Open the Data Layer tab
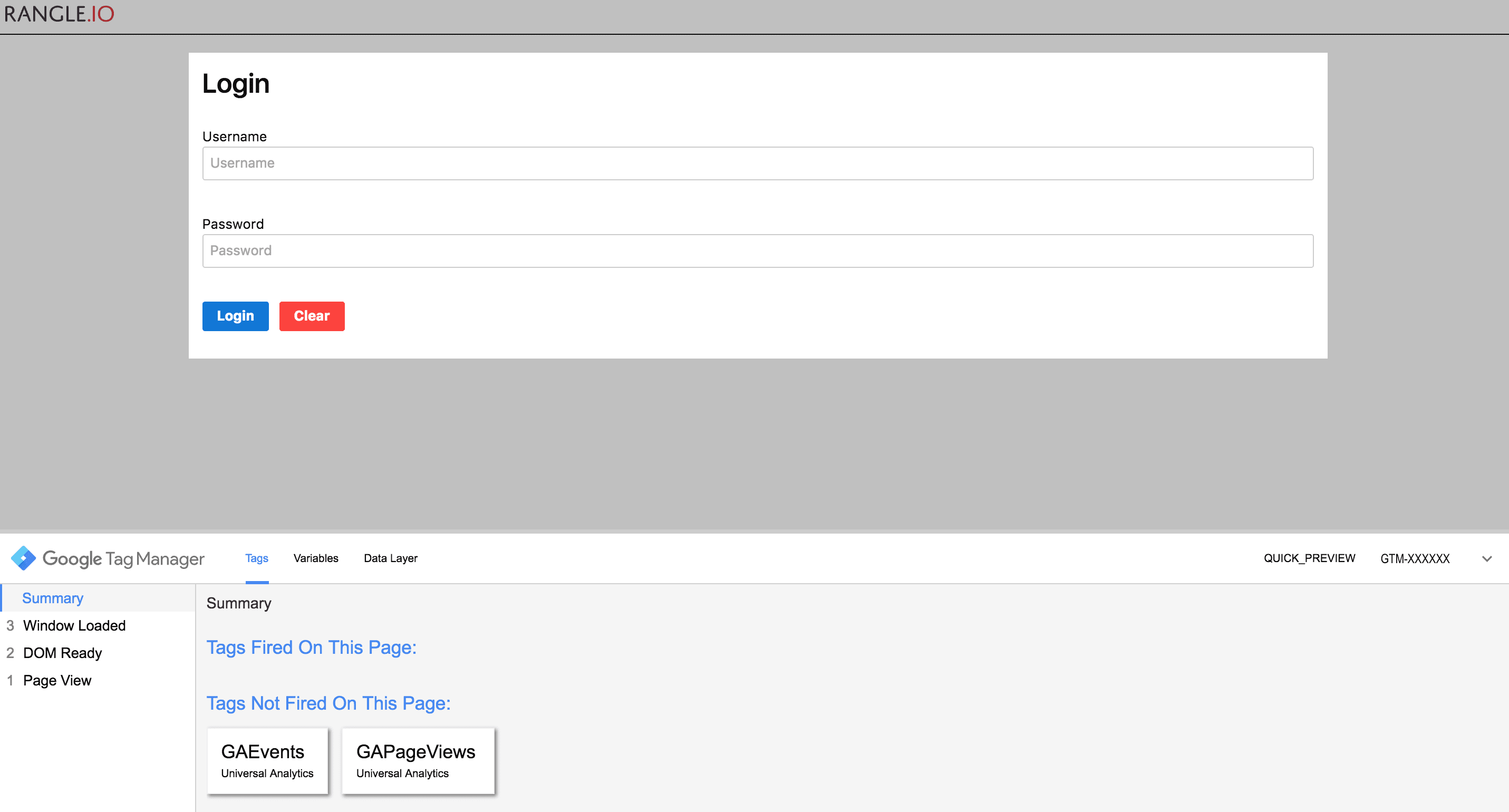1509x812 pixels. [x=391, y=558]
